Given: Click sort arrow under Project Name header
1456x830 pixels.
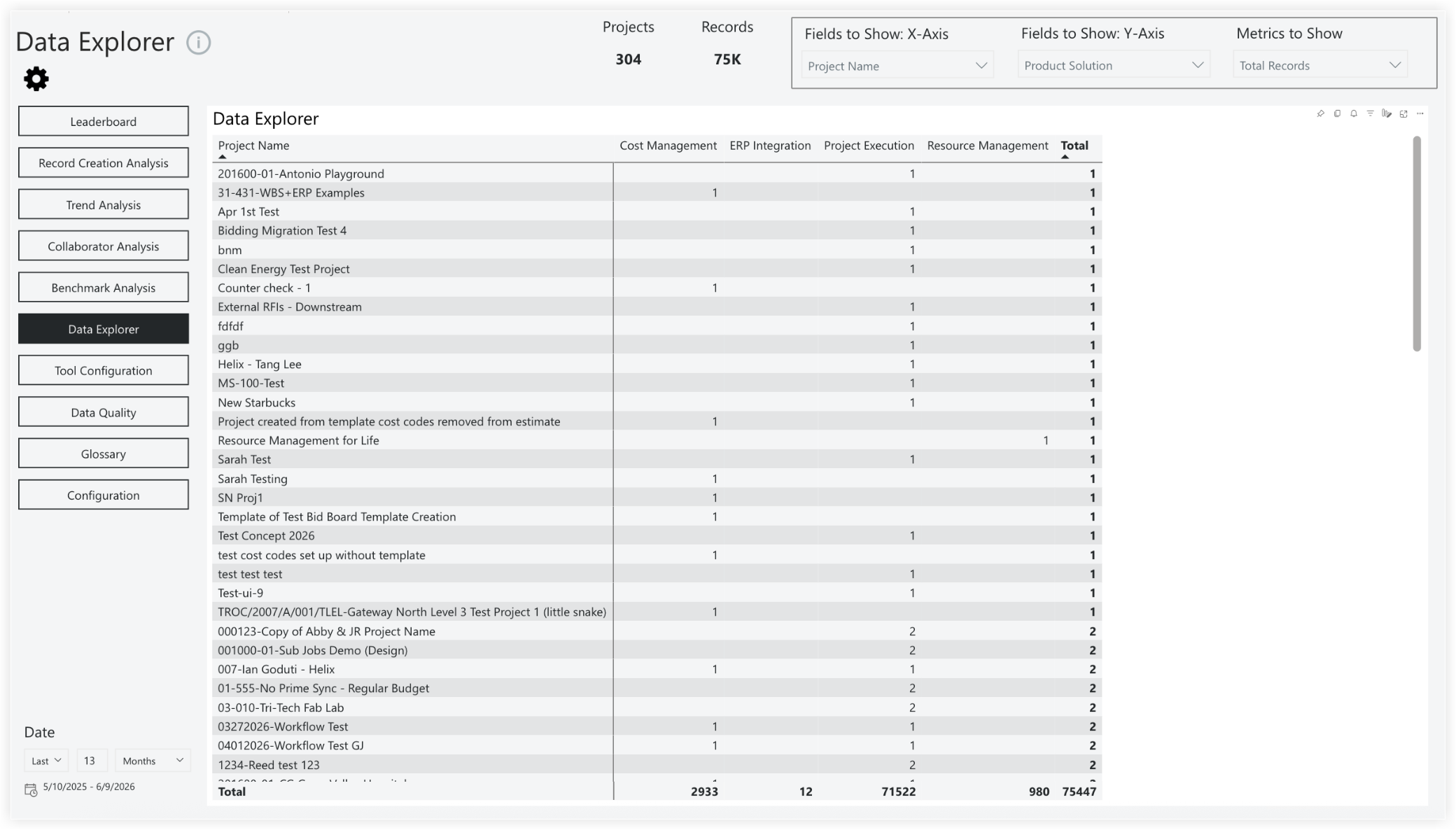Looking at the screenshot, I should pyautogui.click(x=223, y=157).
